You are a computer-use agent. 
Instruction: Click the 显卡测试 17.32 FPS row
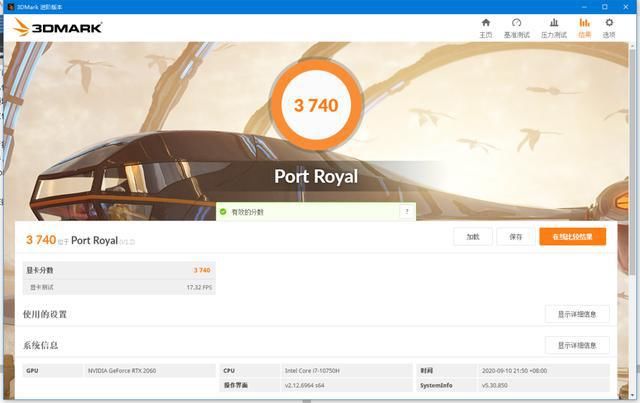pos(118,287)
